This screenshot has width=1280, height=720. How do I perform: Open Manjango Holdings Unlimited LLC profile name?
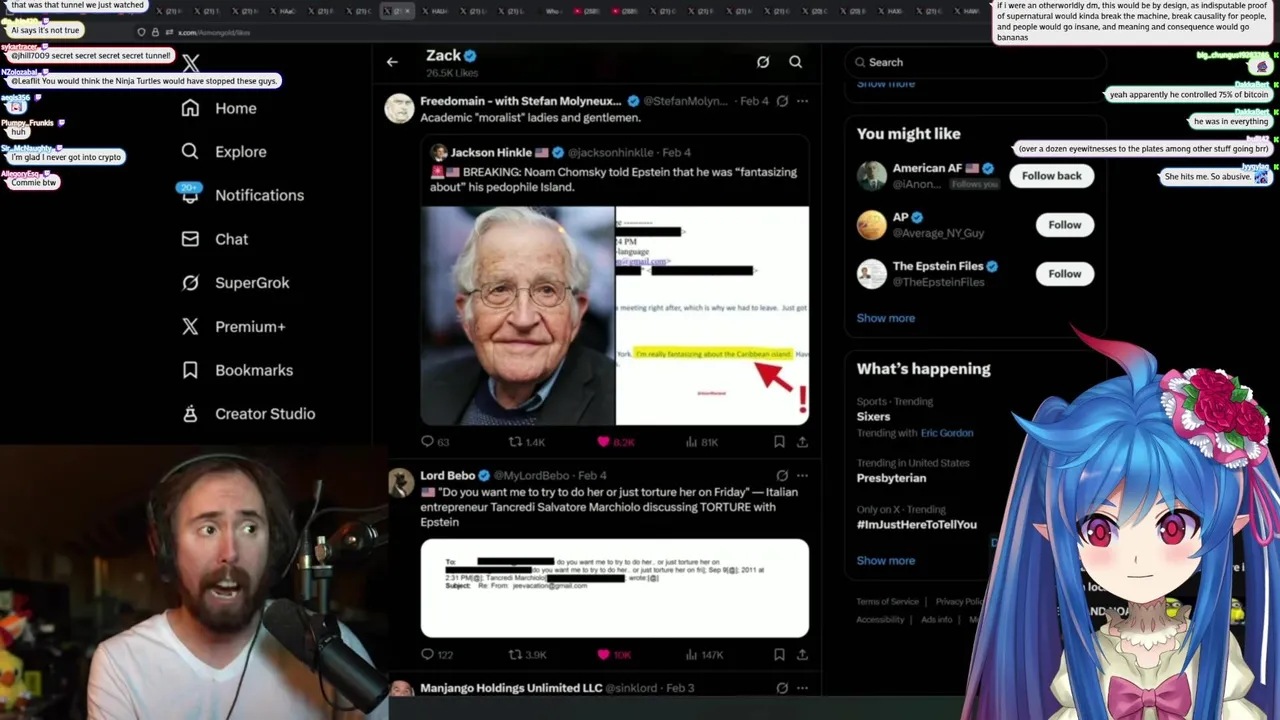pyautogui.click(x=511, y=688)
